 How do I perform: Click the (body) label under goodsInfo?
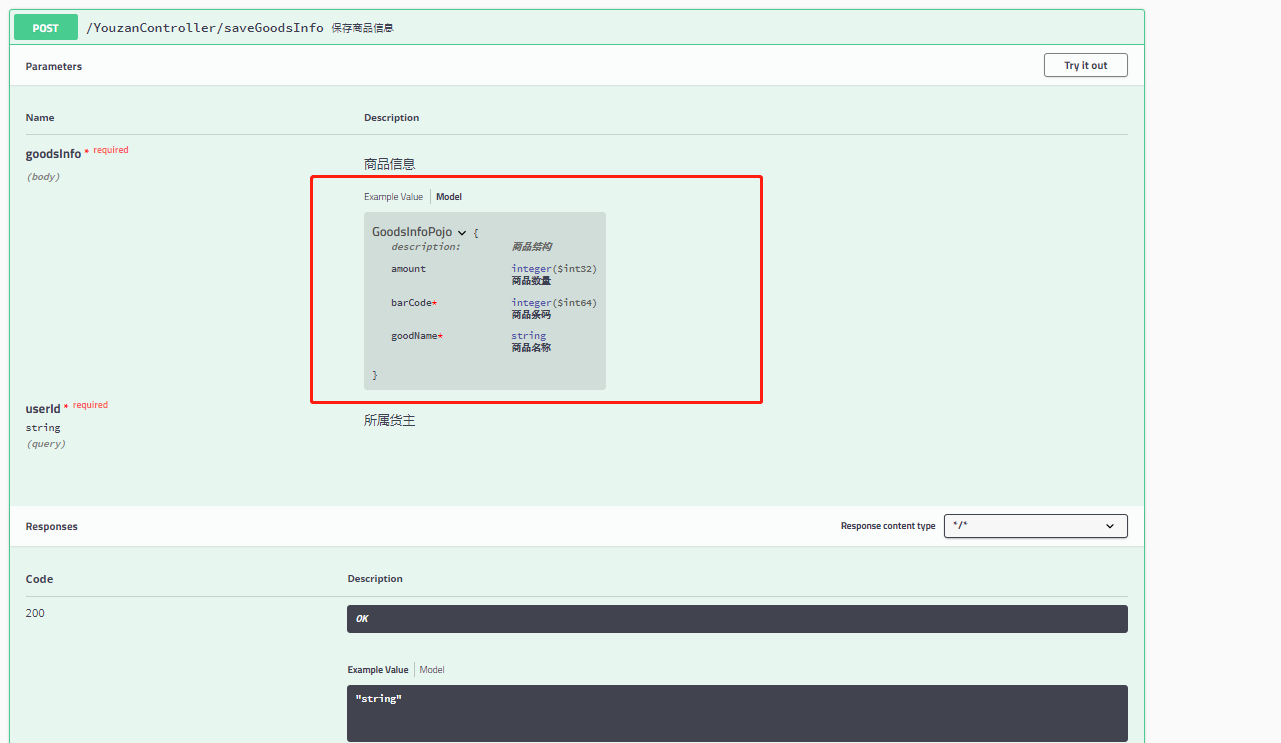(x=43, y=177)
